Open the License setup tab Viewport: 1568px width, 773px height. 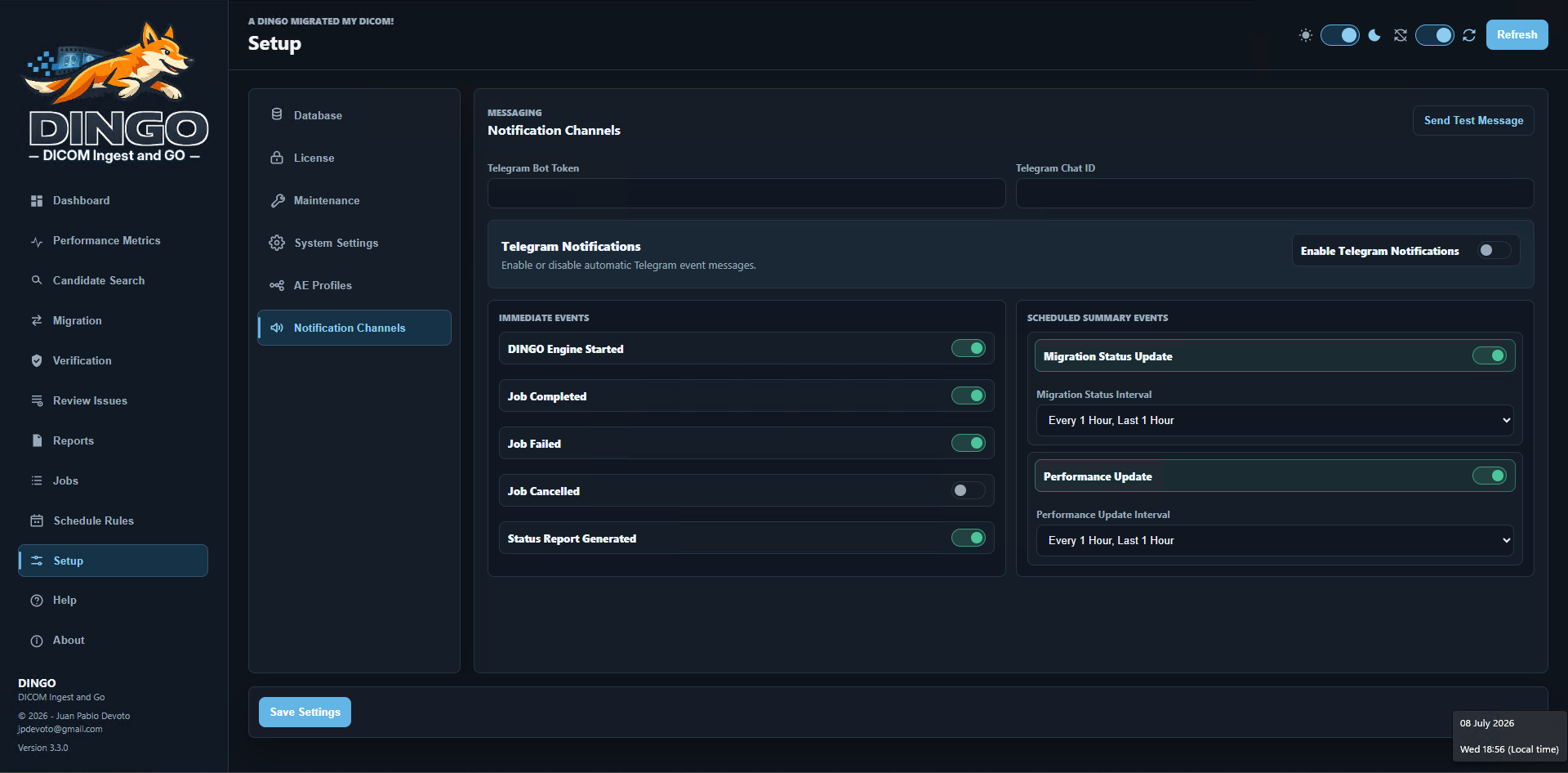pos(354,158)
